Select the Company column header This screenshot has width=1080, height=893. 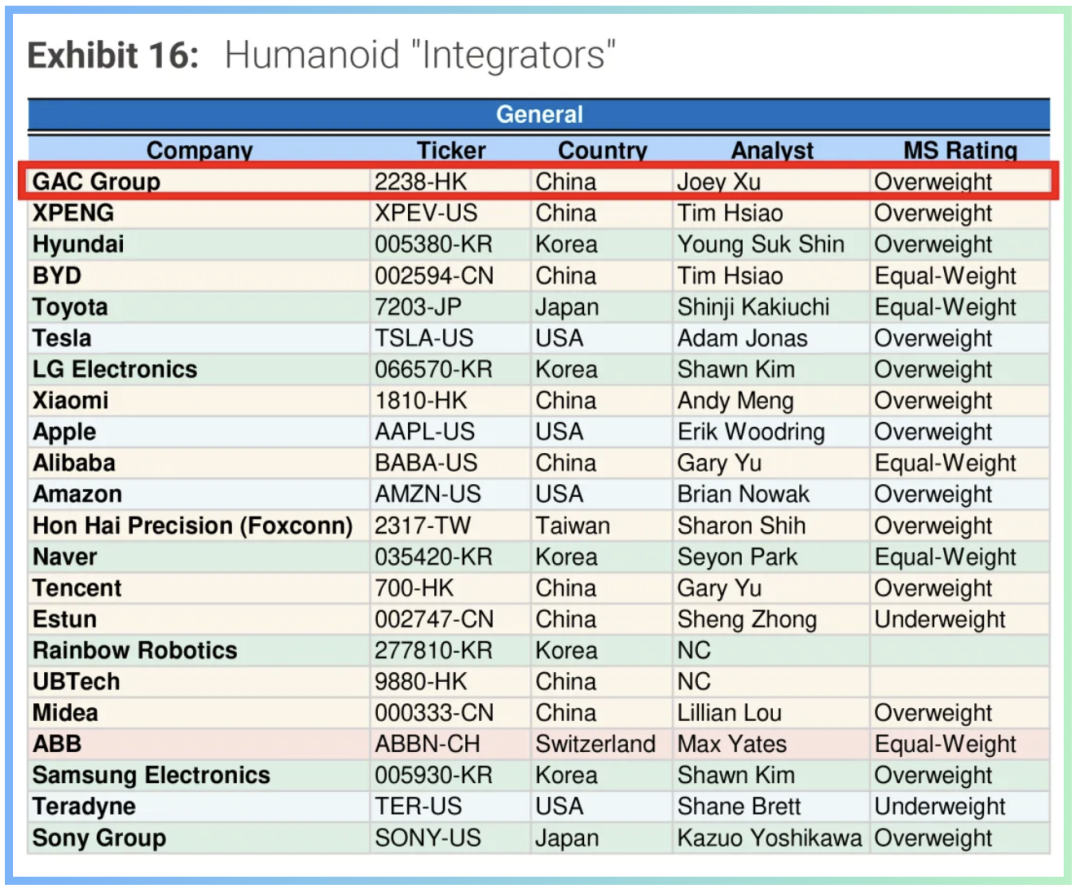[199, 151]
